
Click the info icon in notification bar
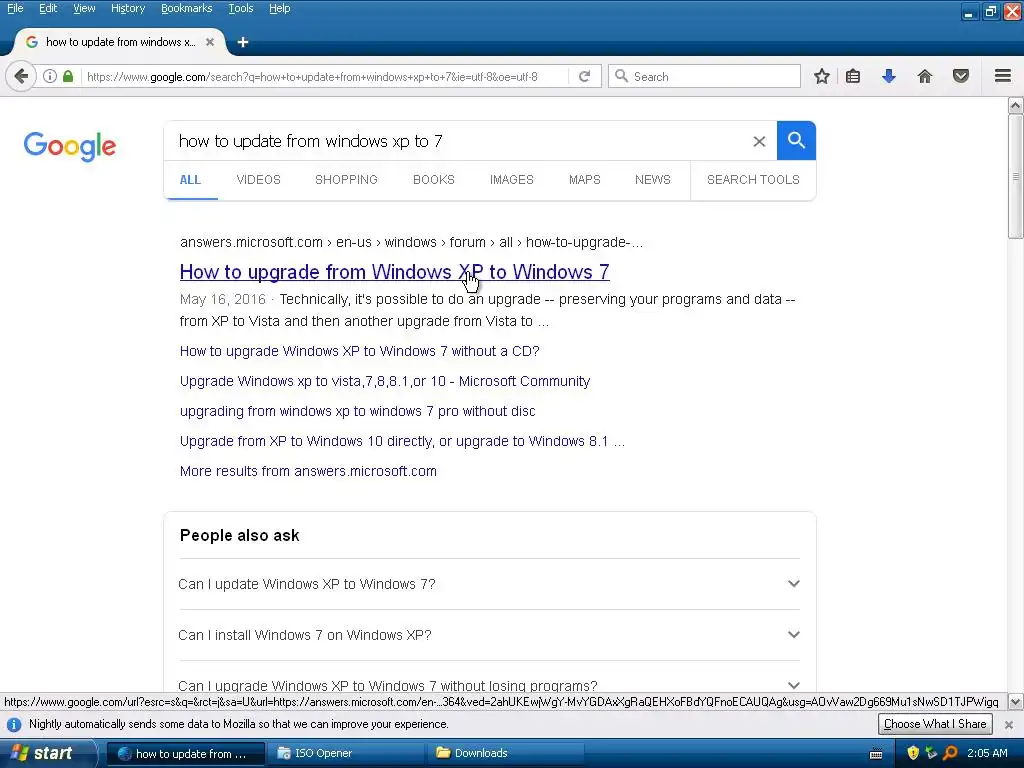click(14, 724)
